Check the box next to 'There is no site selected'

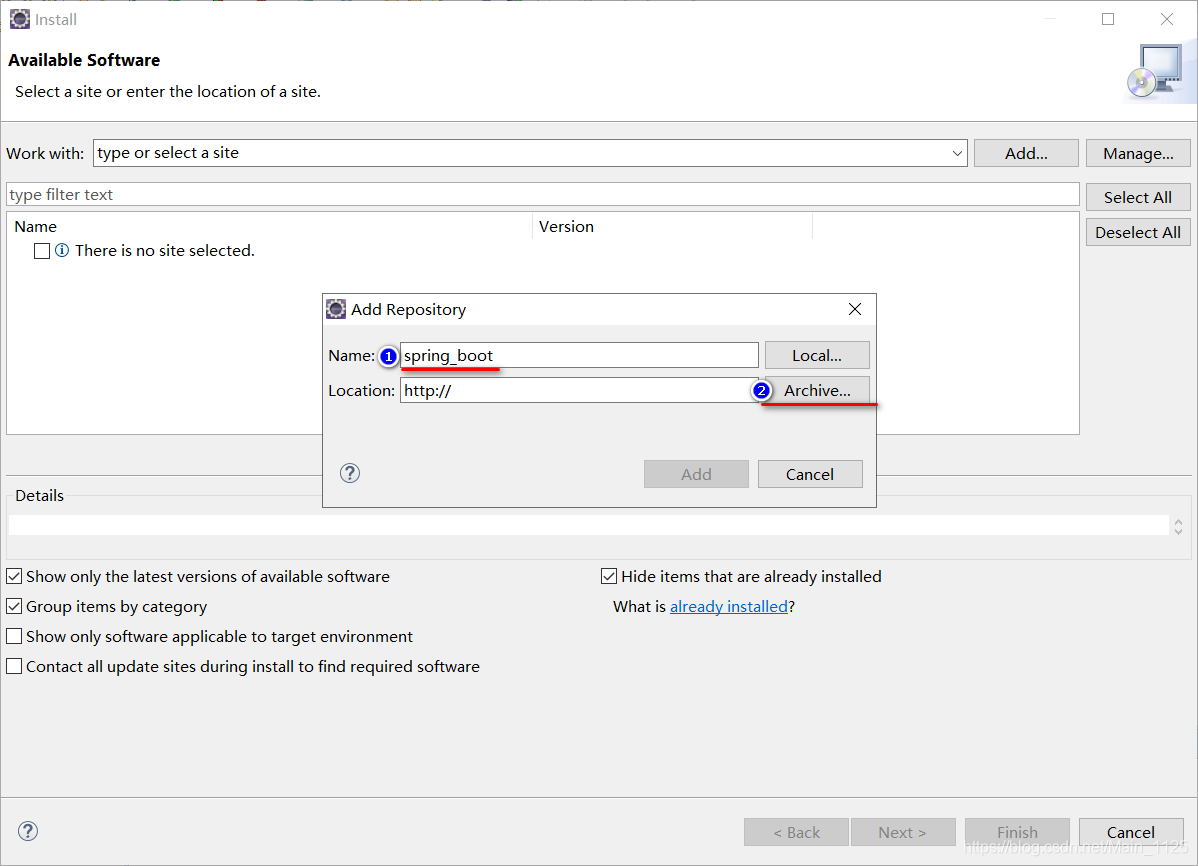coord(42,251)
